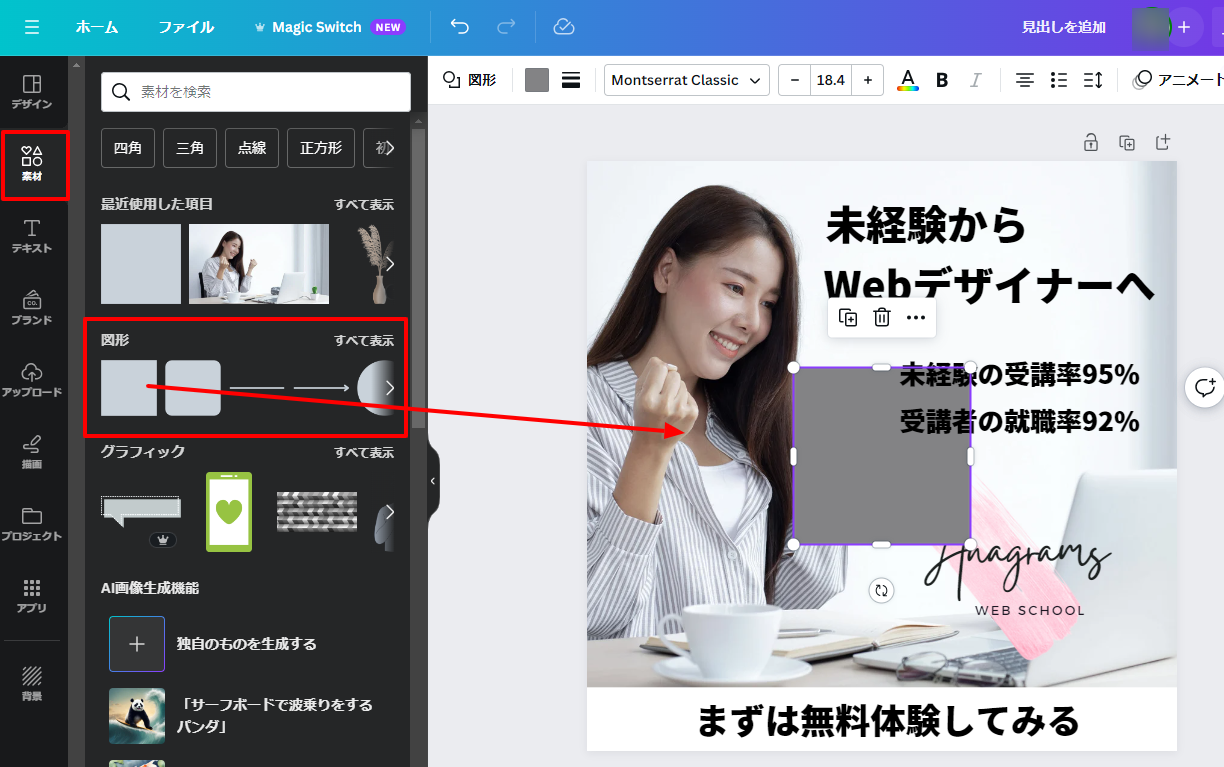Click the text alignment icon
The width and height of the screenshot is (1224, 767).
pos(1025,80)
